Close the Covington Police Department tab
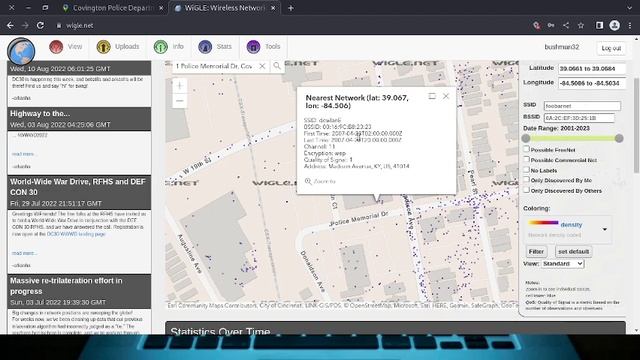This screenshot has width=640, height=360. tap(161, 8)
